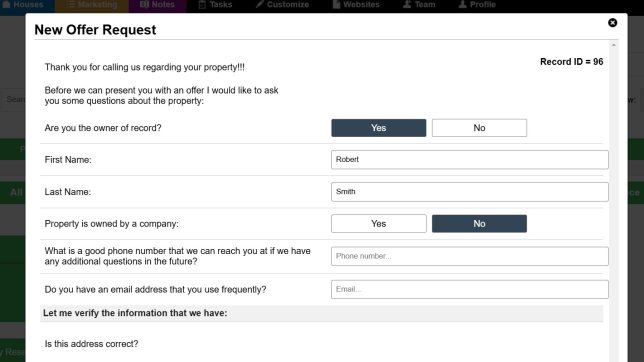Screen dimensions: 644x362
Task: Click the Tasks clipboard icon
Action: click(202, 5)
